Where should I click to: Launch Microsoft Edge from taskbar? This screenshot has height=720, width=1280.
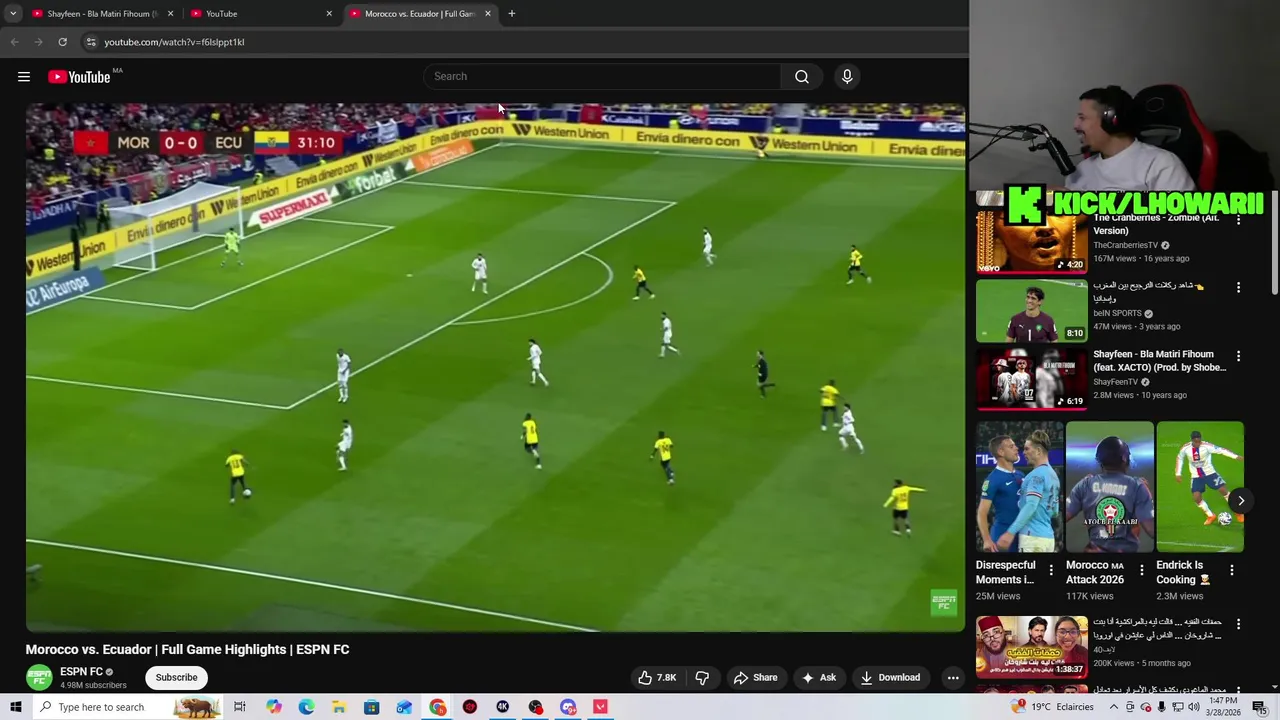(x=306, y=707)
